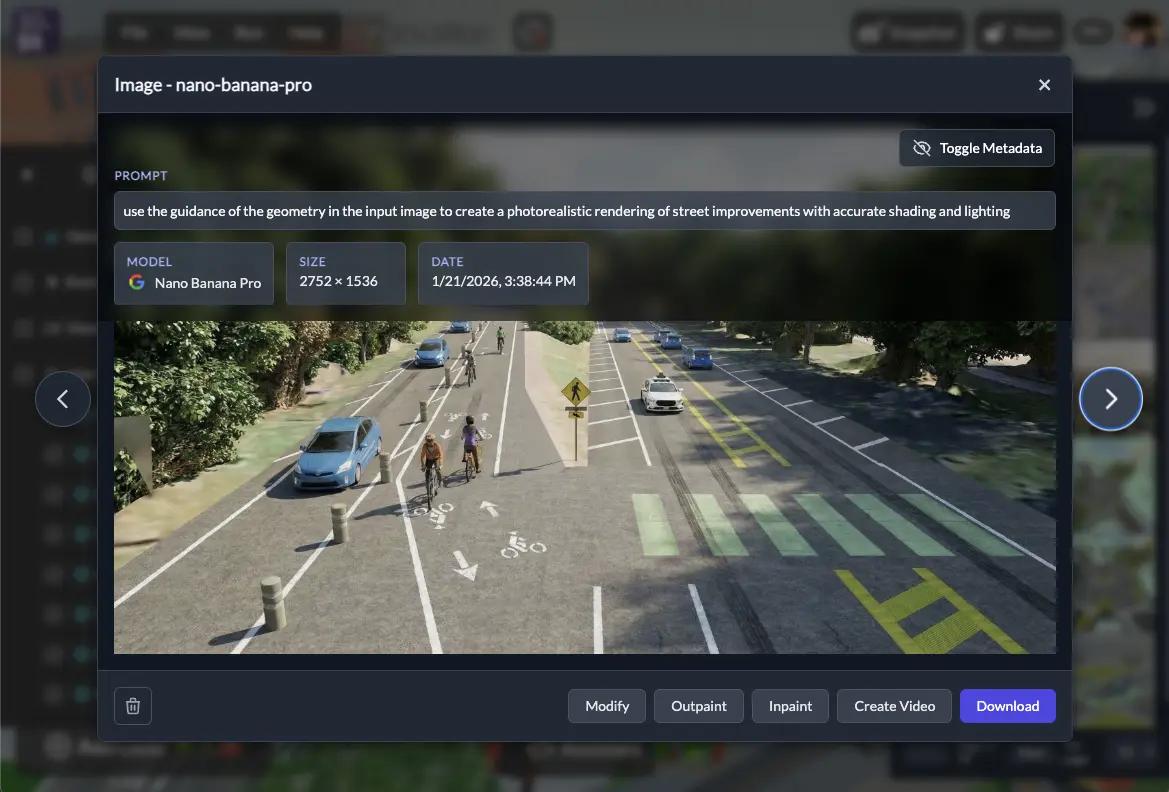Viewport: 1169px width, 792px height.
Task: Click the Google logo in Model card
Action: pos(137,283)
